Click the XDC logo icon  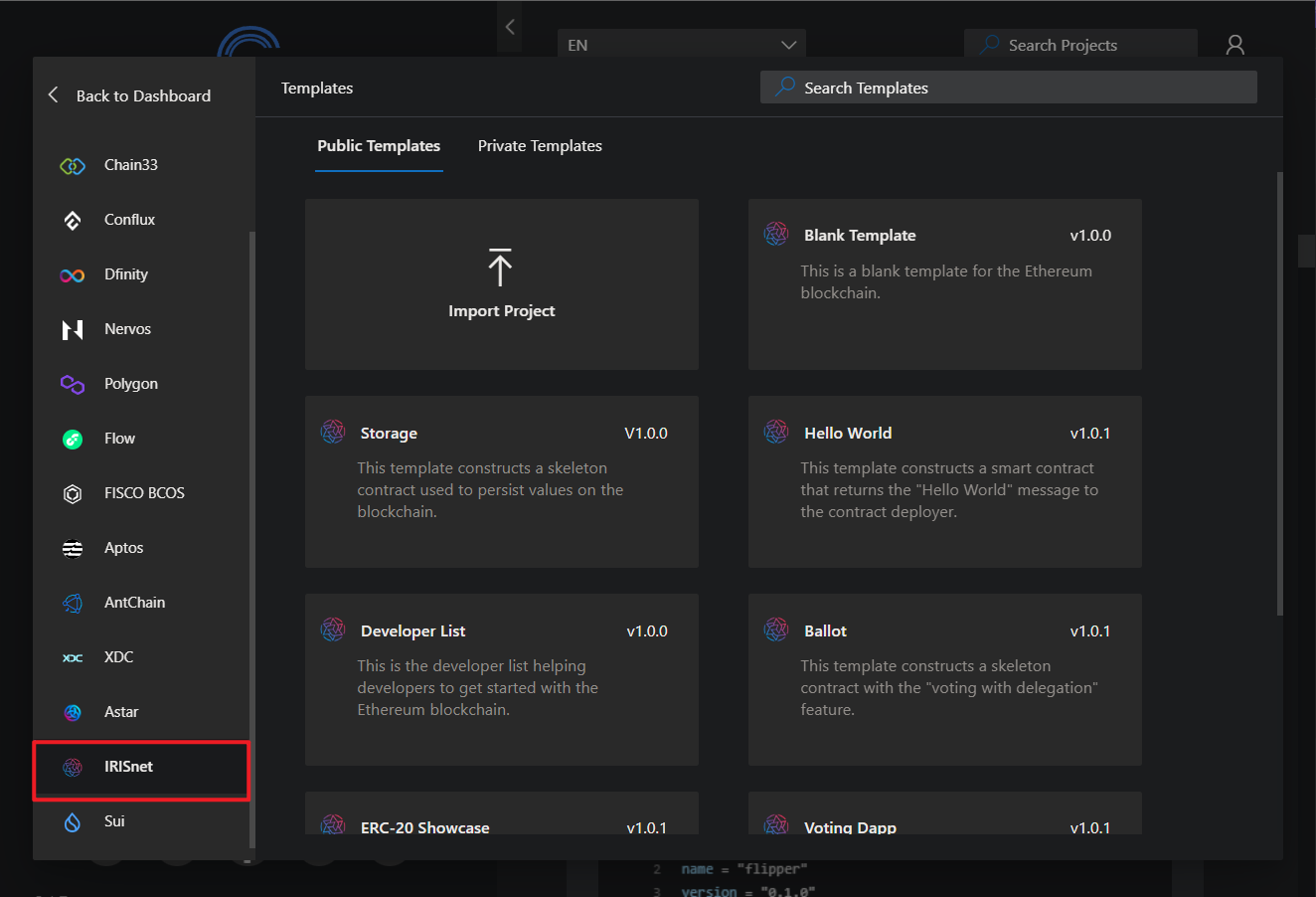tap(73, 658)
